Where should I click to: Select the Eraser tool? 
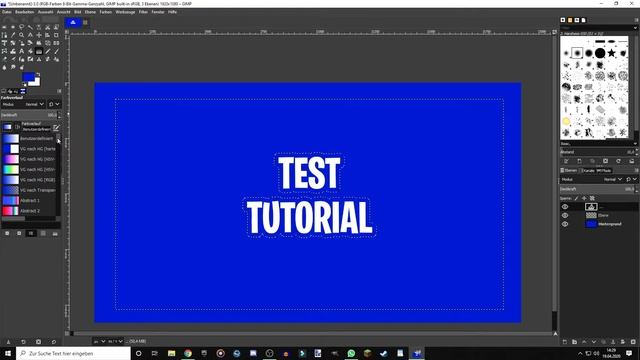click(x=4, y=60)
